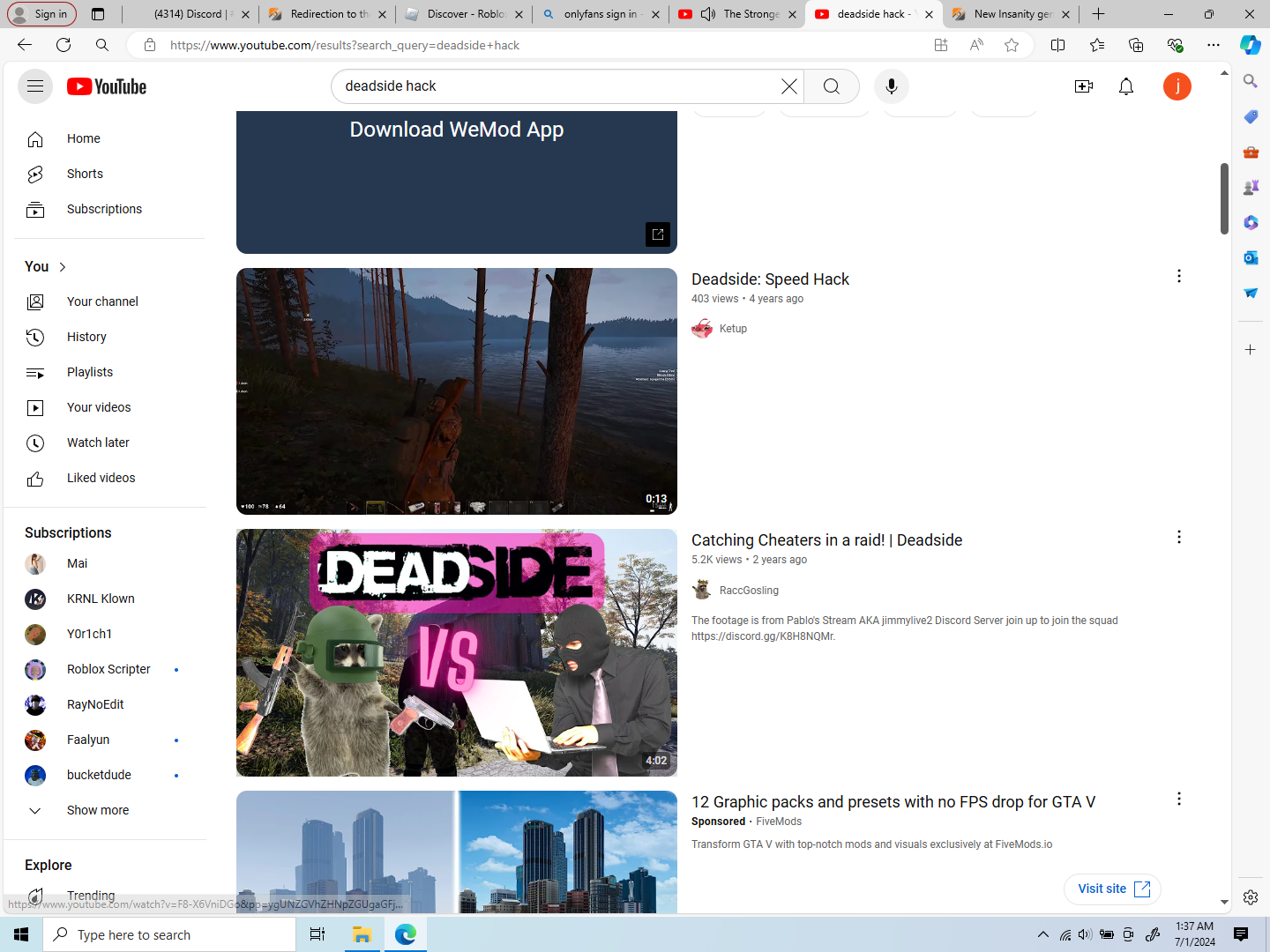Open options for Deadside: Speed Hack
Screen dimensions: 1270x952
tap(1179, 276)
